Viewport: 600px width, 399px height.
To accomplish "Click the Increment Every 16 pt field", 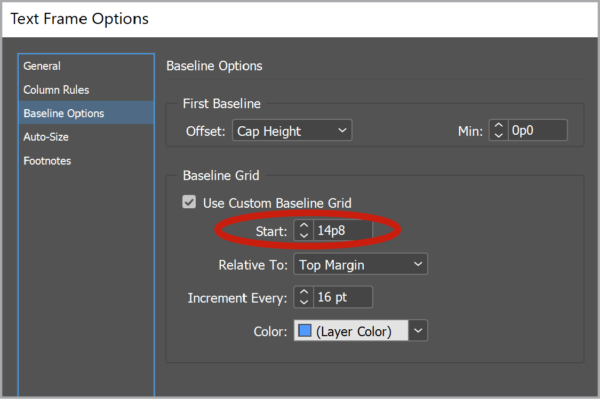I will (x=343, y=297).
